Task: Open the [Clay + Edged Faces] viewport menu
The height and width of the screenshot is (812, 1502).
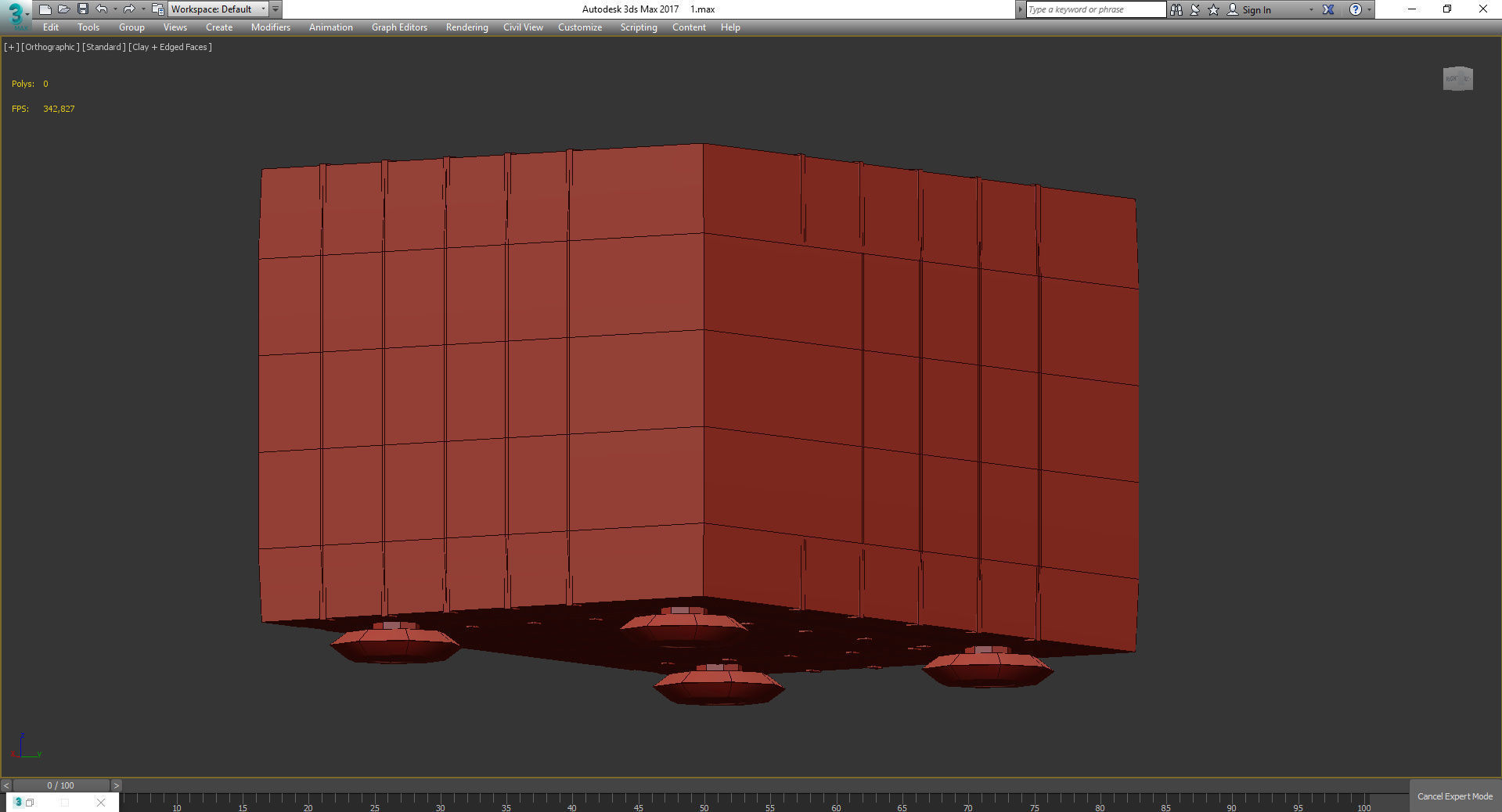Action: 170,47
